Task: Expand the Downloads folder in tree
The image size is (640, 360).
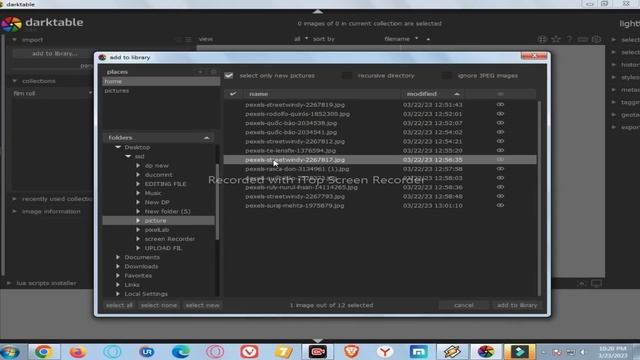Action: [x=118, y=266]
